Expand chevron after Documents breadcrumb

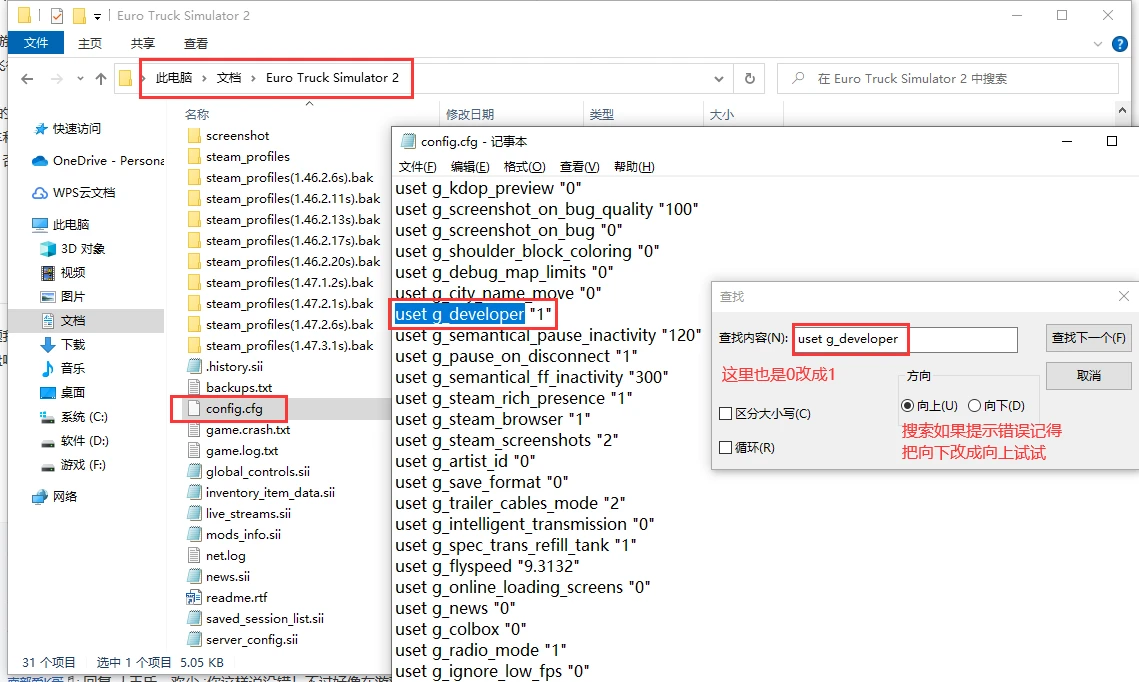point(253,78)
